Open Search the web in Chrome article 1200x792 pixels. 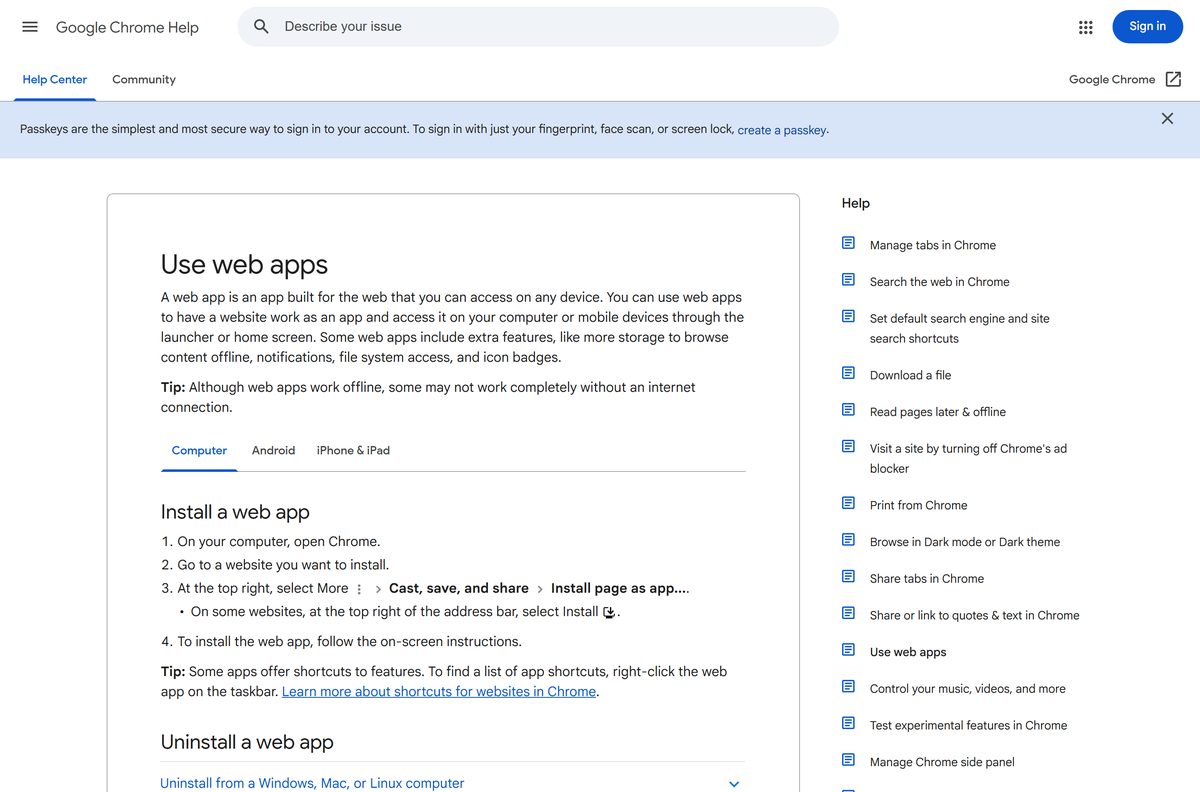939,282
